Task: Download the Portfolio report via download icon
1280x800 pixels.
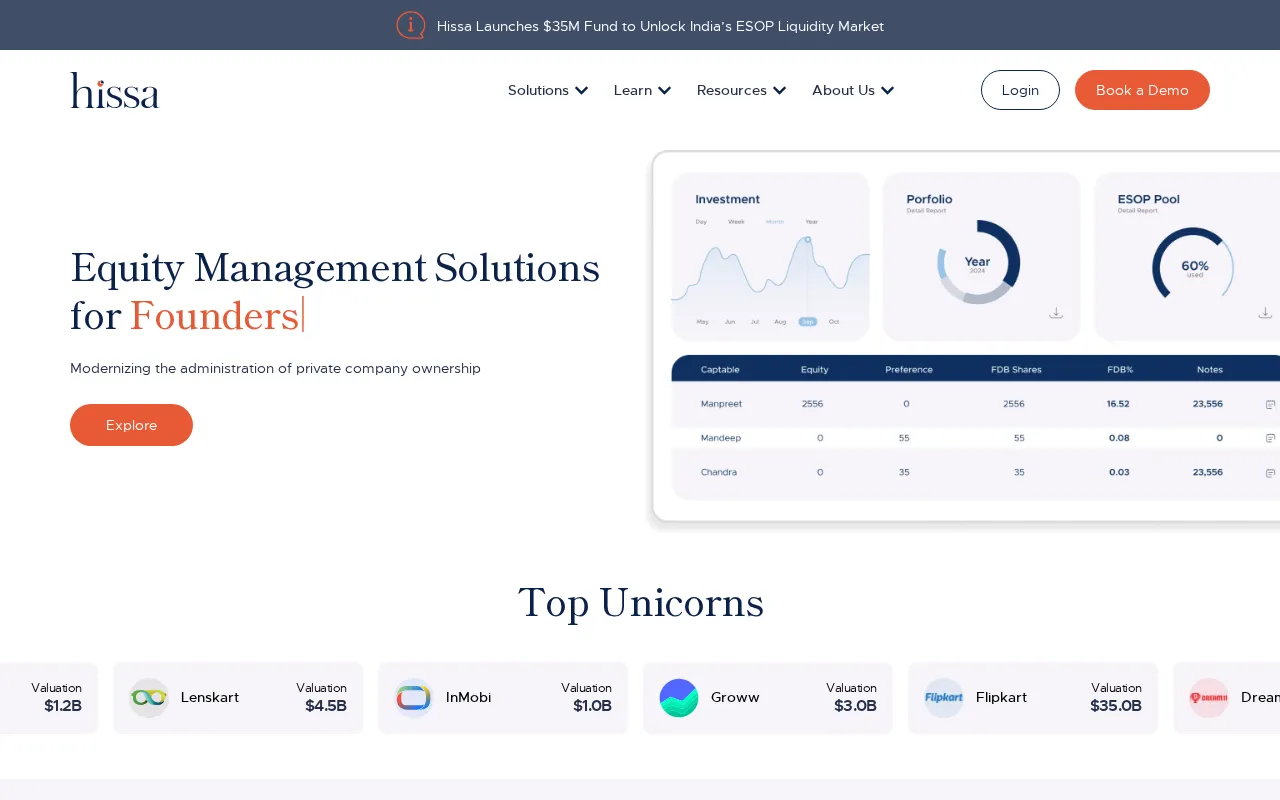Action: [x=1055, y=313]
